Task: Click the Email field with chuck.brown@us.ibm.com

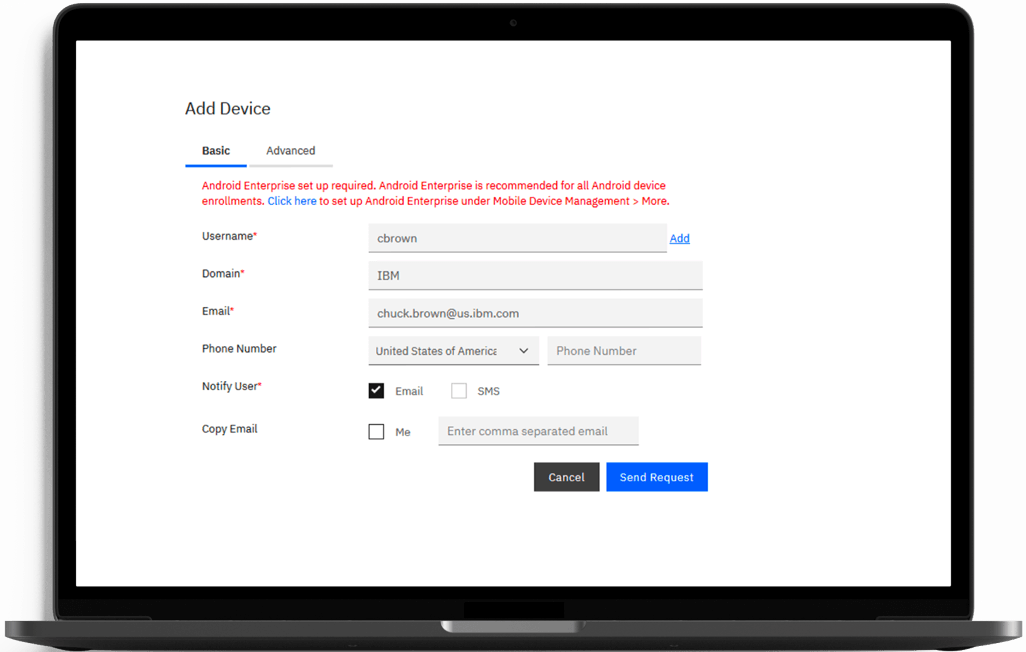Action: pyautogui.click(x=535, y=313)
